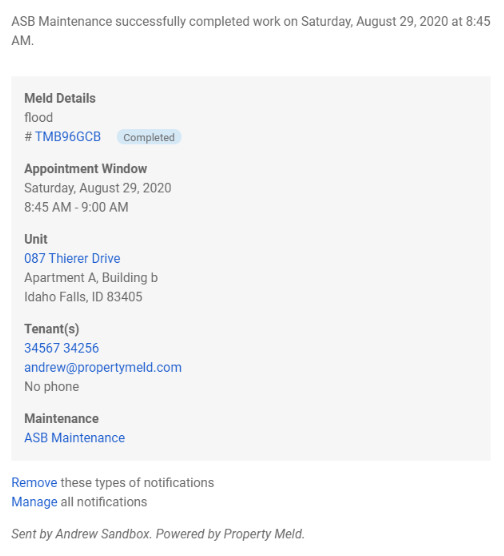
Task: Click Remove these types of notifications
Action: [34, 483]
